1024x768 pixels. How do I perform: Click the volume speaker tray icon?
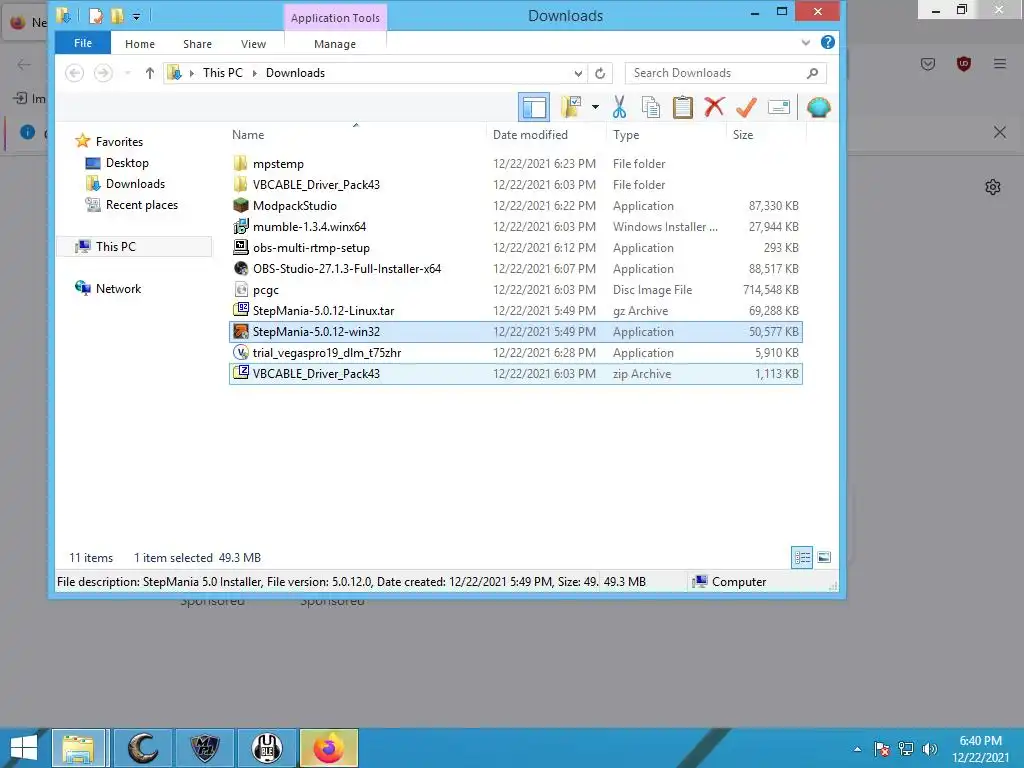click(930, 749)
